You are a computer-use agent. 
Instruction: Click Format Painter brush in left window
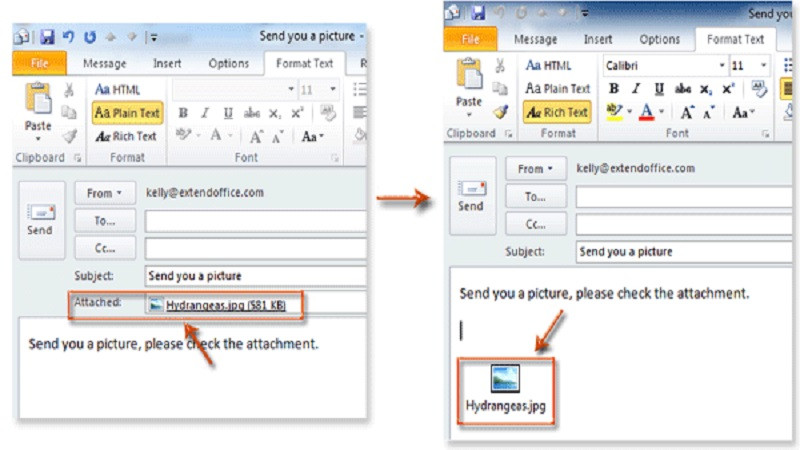(70, 136)
